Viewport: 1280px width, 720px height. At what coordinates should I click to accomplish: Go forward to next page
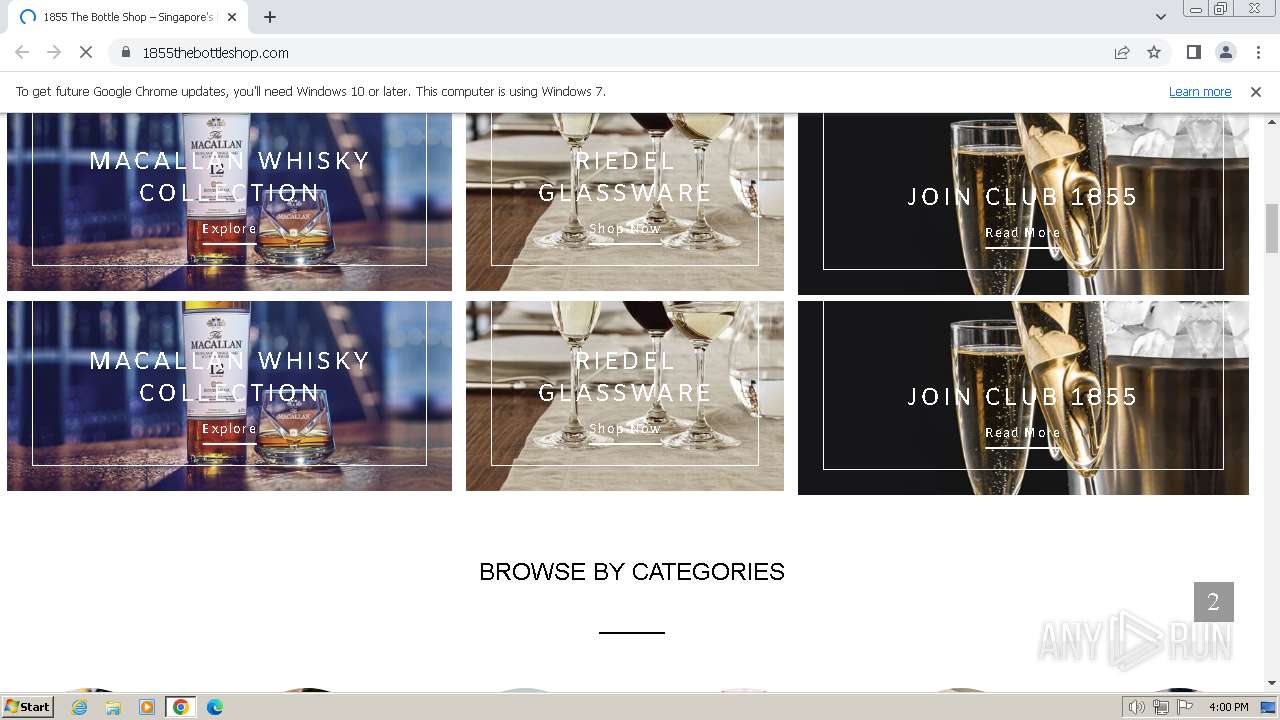[x=54, y=52]
